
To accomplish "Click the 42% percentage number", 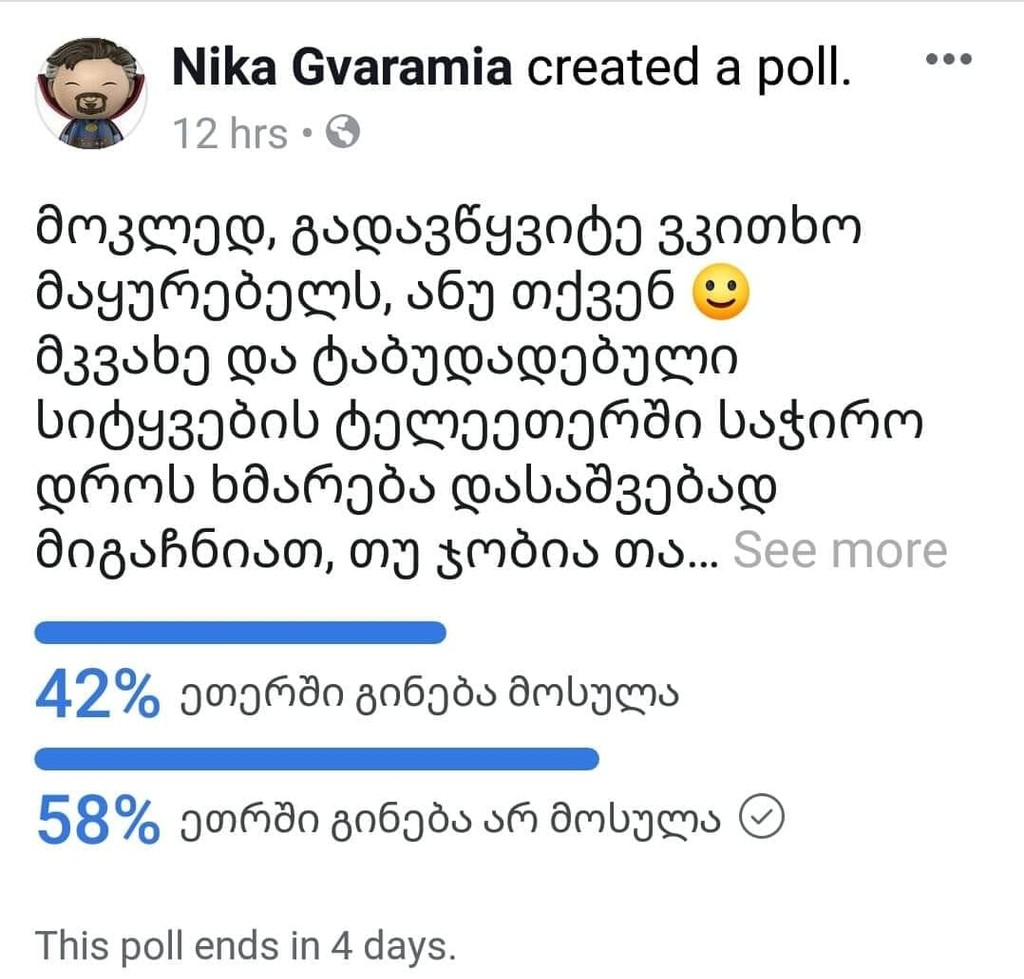I will pos(97,695).
